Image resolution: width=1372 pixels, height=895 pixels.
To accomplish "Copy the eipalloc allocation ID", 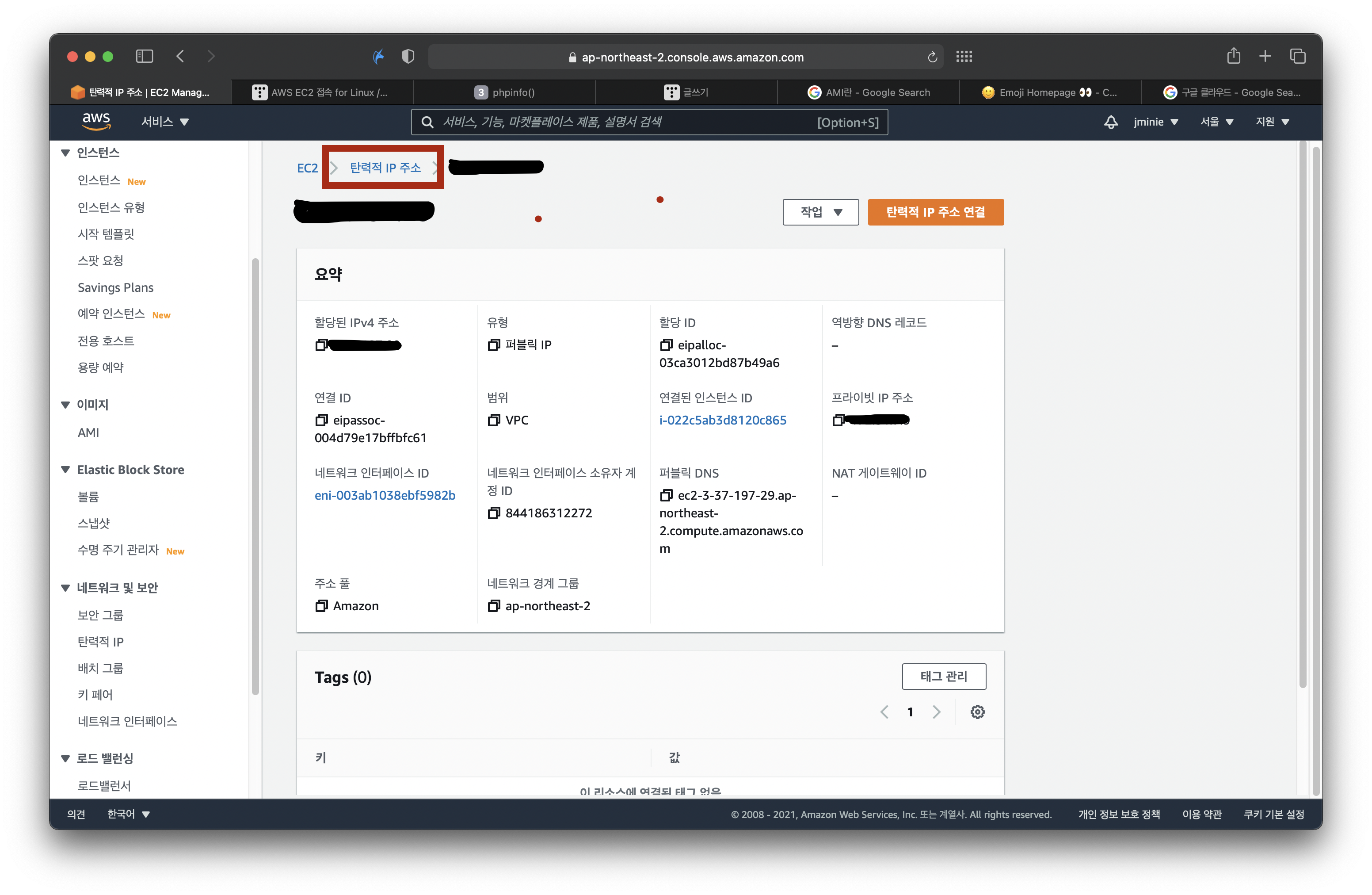I will [666, 345].
